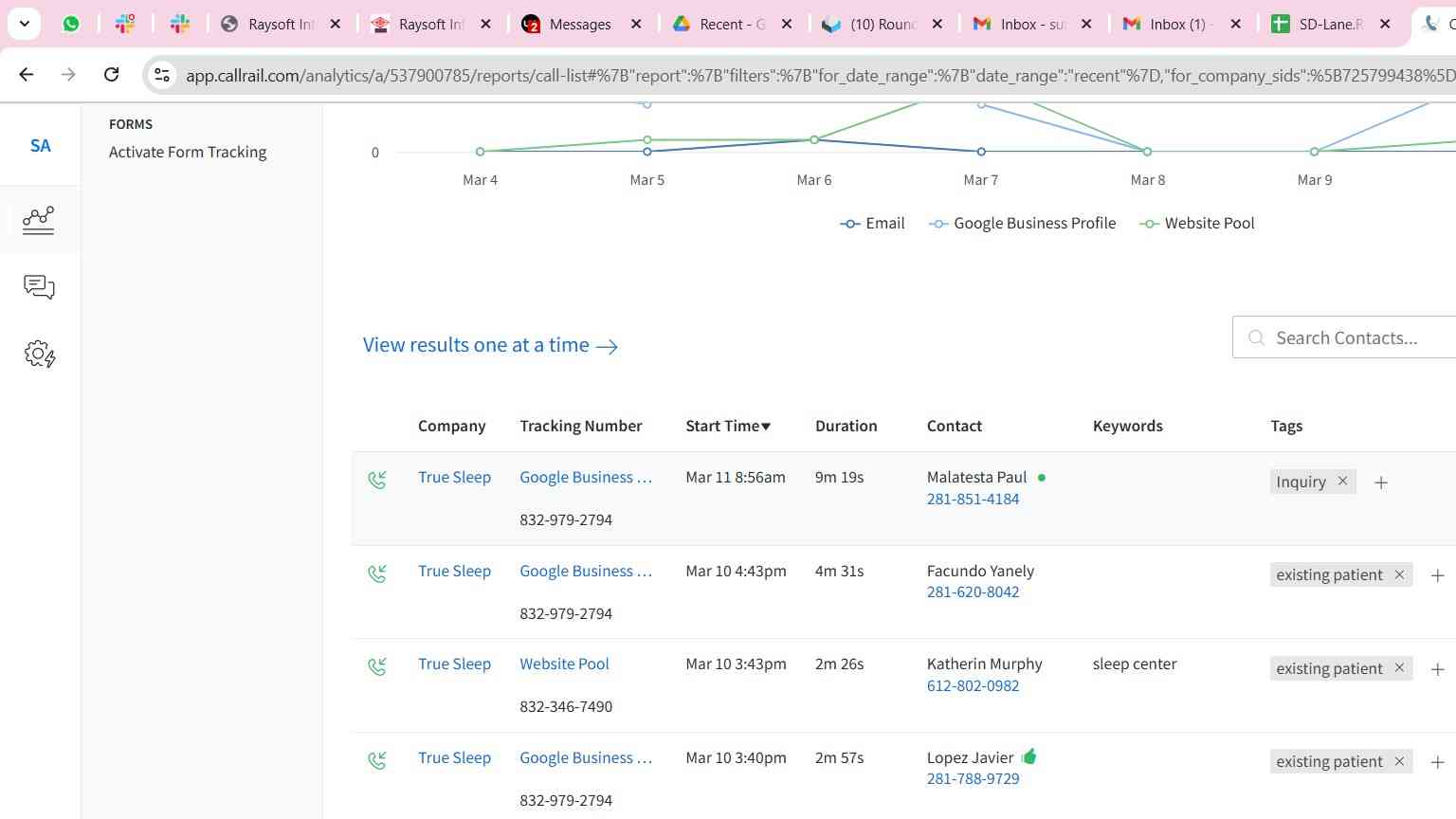Switch to the WhatsApp browser tab
The width and height of the screenshot is (1456, 819).
(x=71, y=24)
